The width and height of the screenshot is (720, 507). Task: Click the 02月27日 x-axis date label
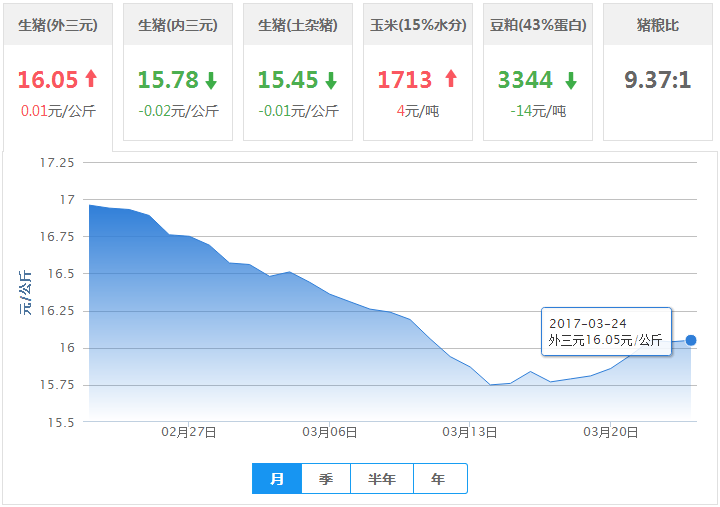tap(188, 432)
